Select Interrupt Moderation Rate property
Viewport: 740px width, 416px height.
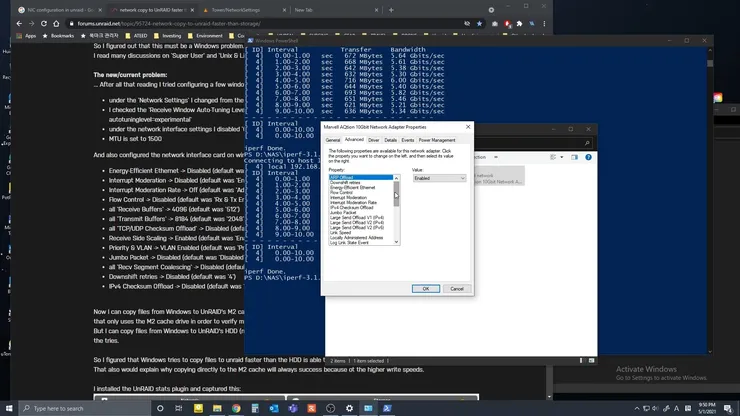point(361,203)
